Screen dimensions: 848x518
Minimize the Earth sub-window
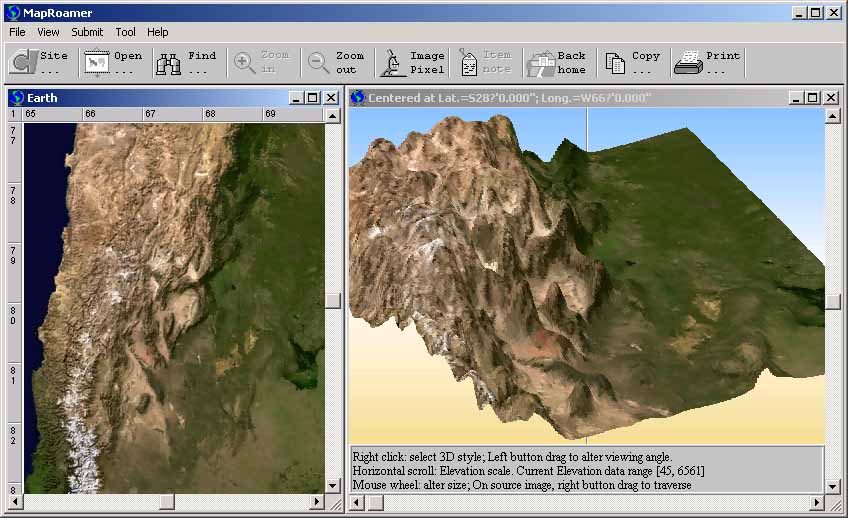coord(296,98)
